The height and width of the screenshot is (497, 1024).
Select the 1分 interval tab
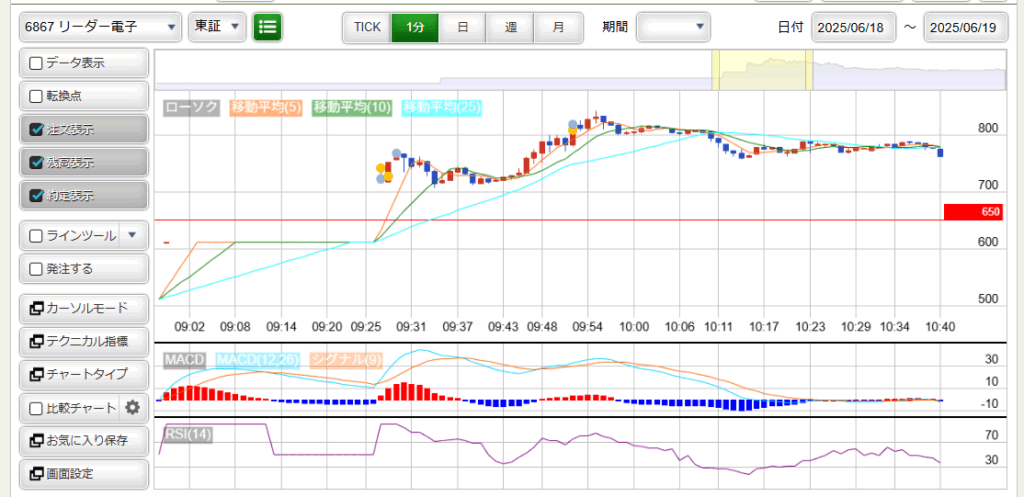[x=415, y=27]
